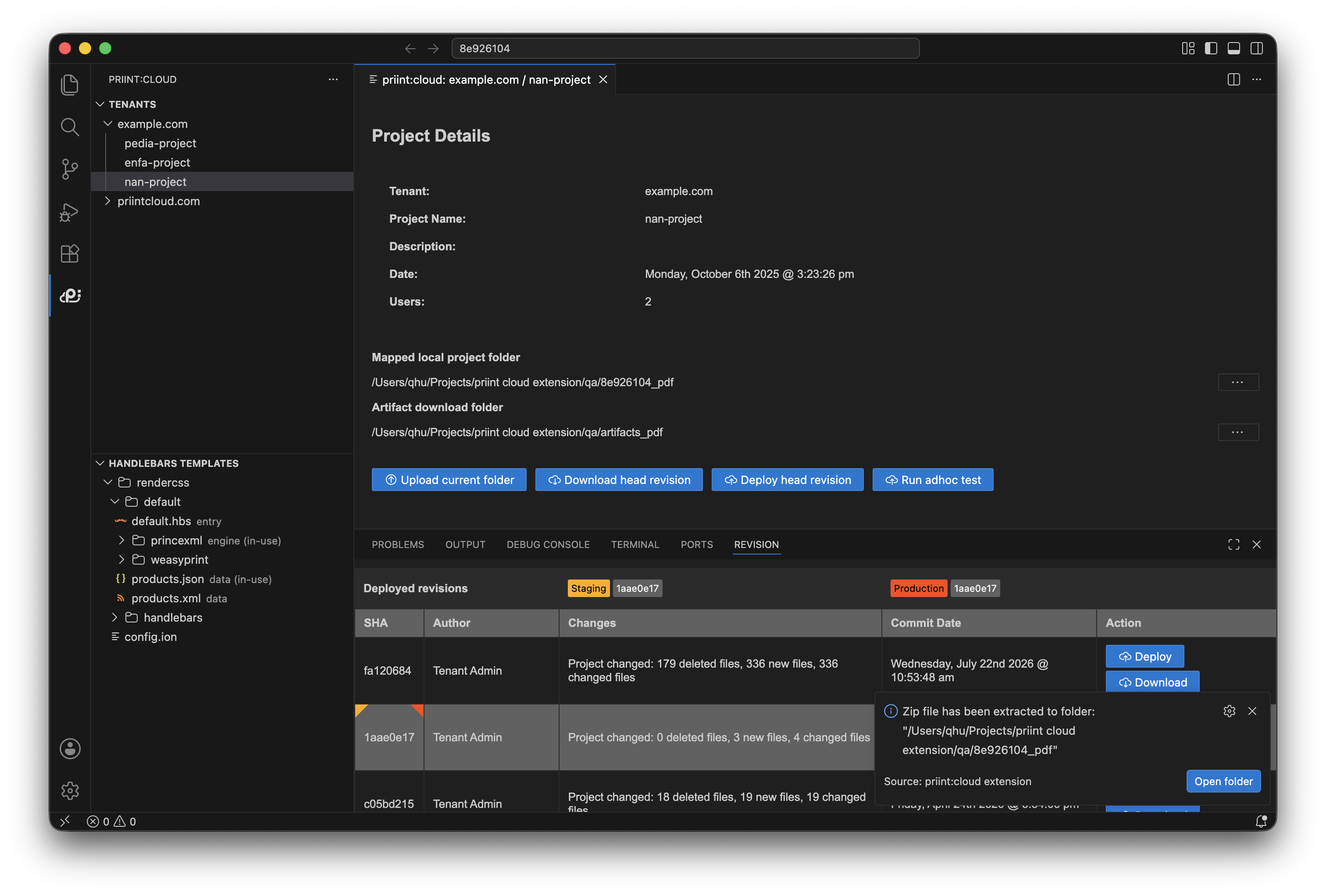The width and height of the screenshot is (1326, 896).
Task: Go forward with navigation arrow
Action: pyautogui.click(x=434, y=49)
